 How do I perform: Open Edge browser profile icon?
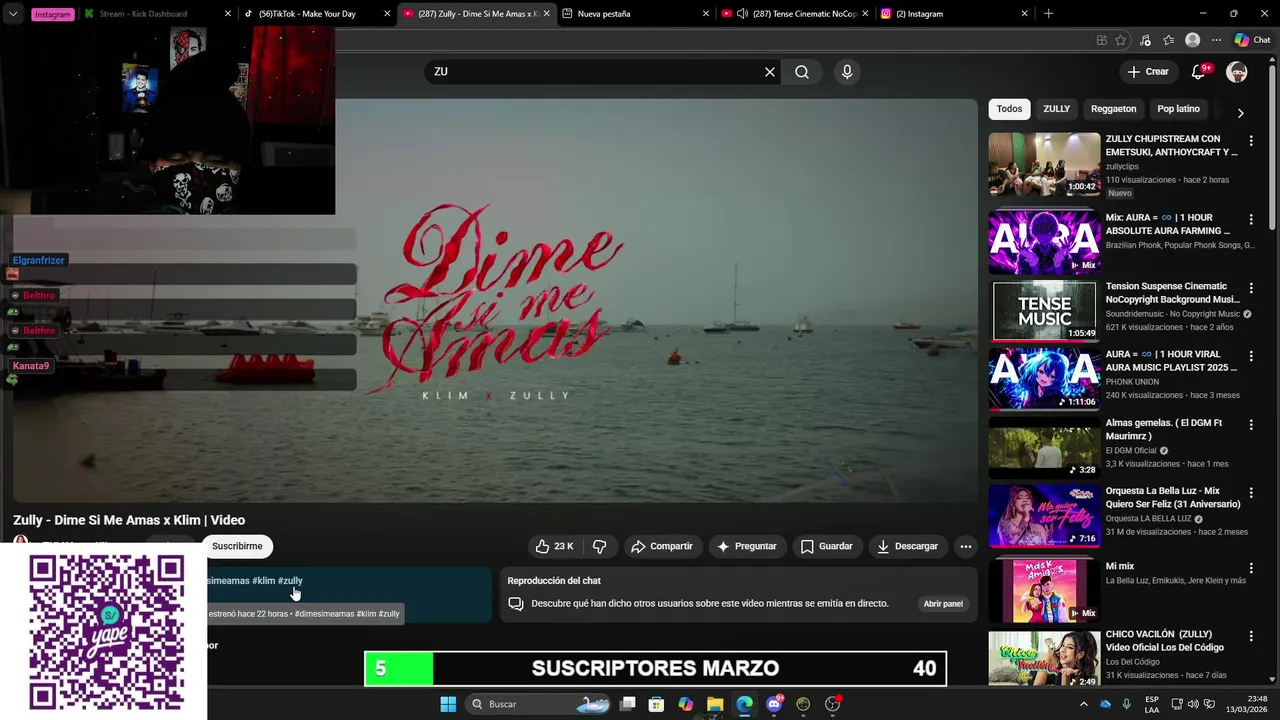coord(1192,40)
